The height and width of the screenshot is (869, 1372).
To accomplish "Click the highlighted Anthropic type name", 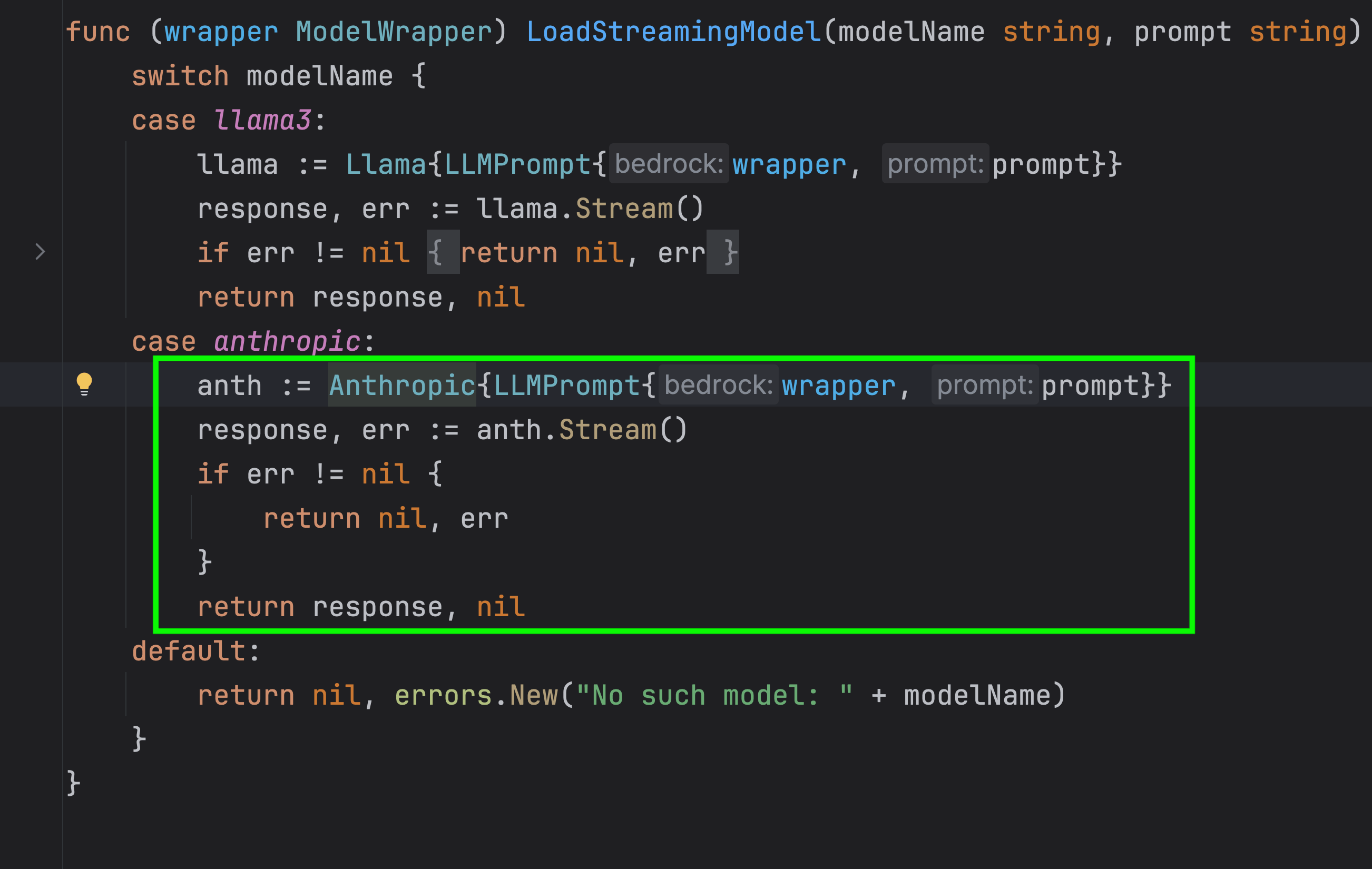I will click(x=401, y=386).
